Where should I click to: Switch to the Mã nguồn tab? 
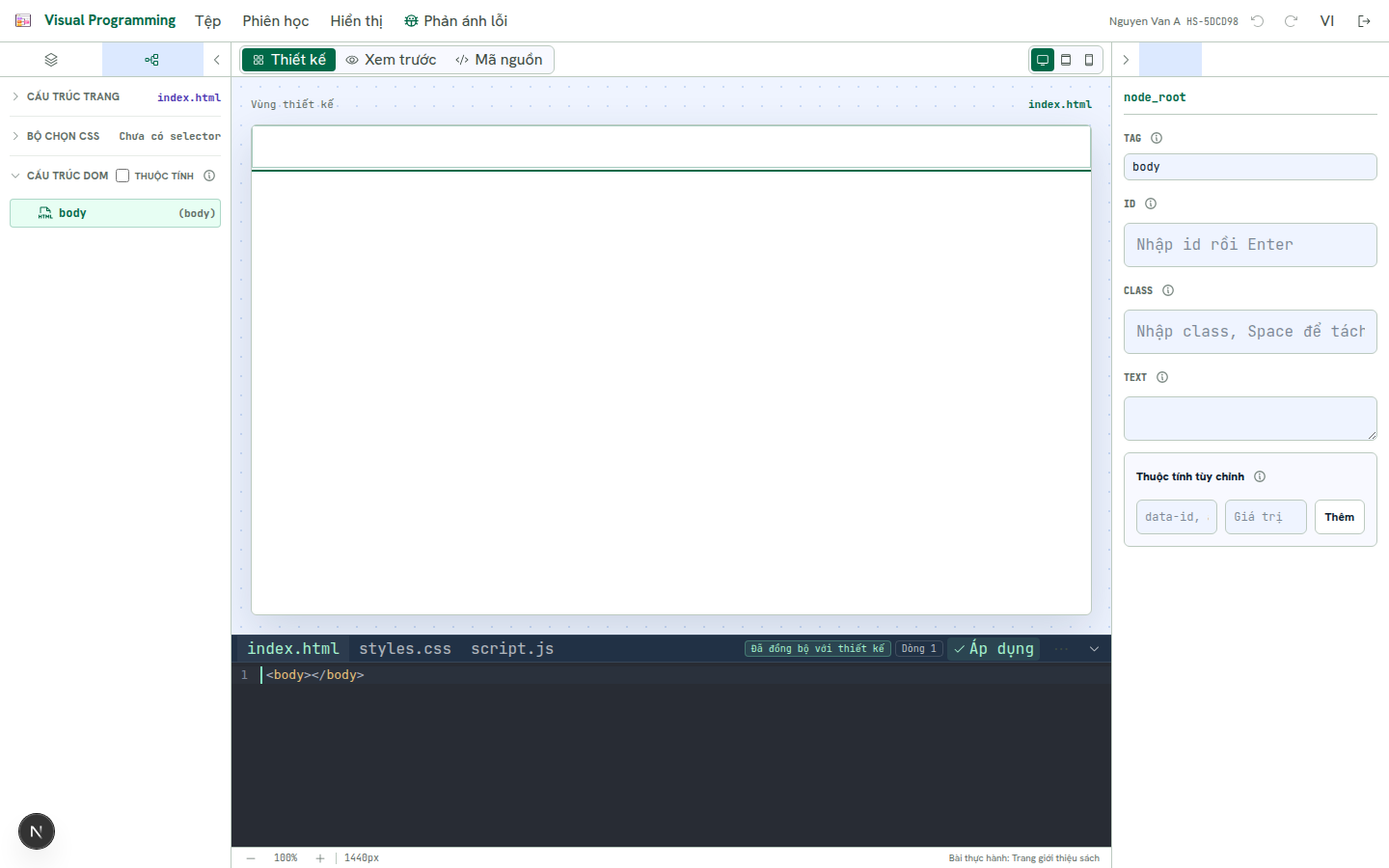tap(499, 60)
